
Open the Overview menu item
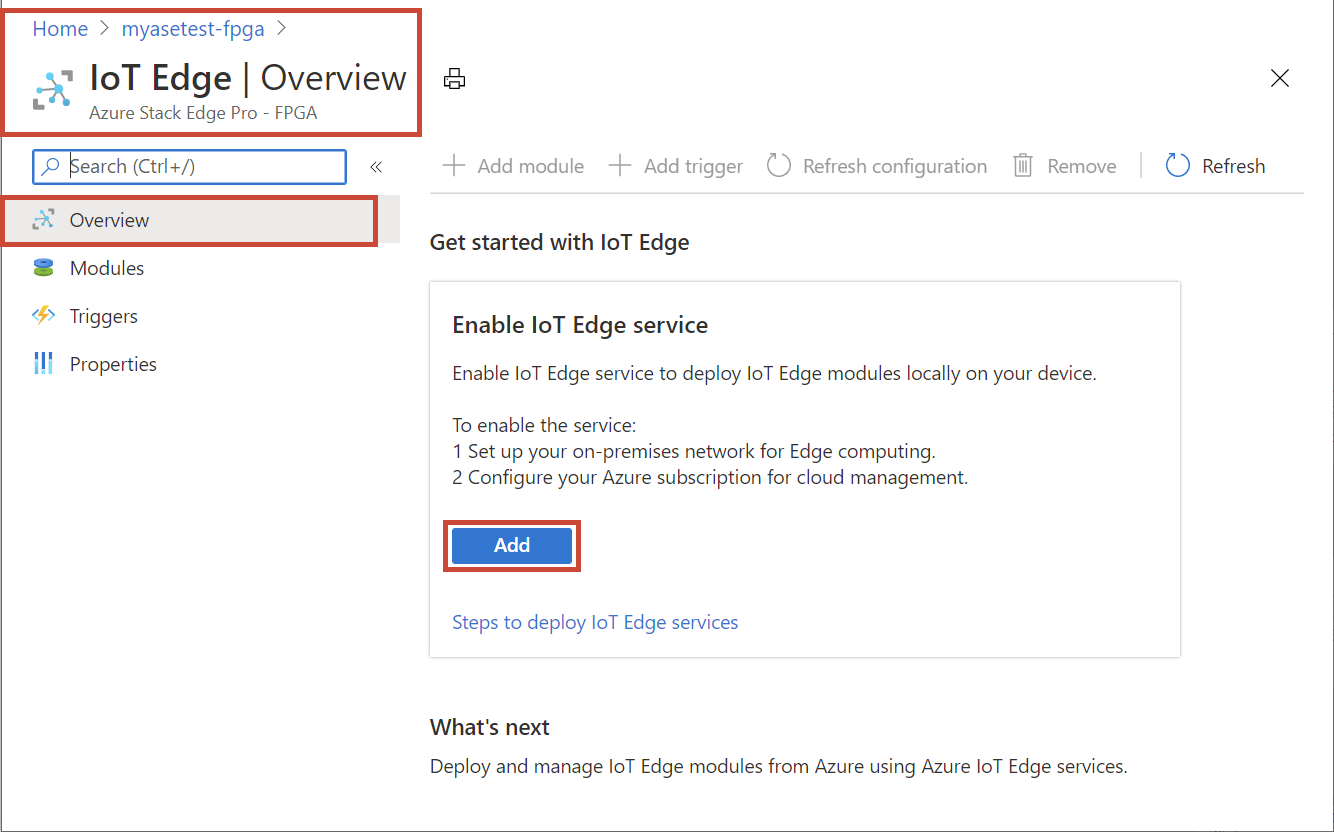tap(109, 220)
